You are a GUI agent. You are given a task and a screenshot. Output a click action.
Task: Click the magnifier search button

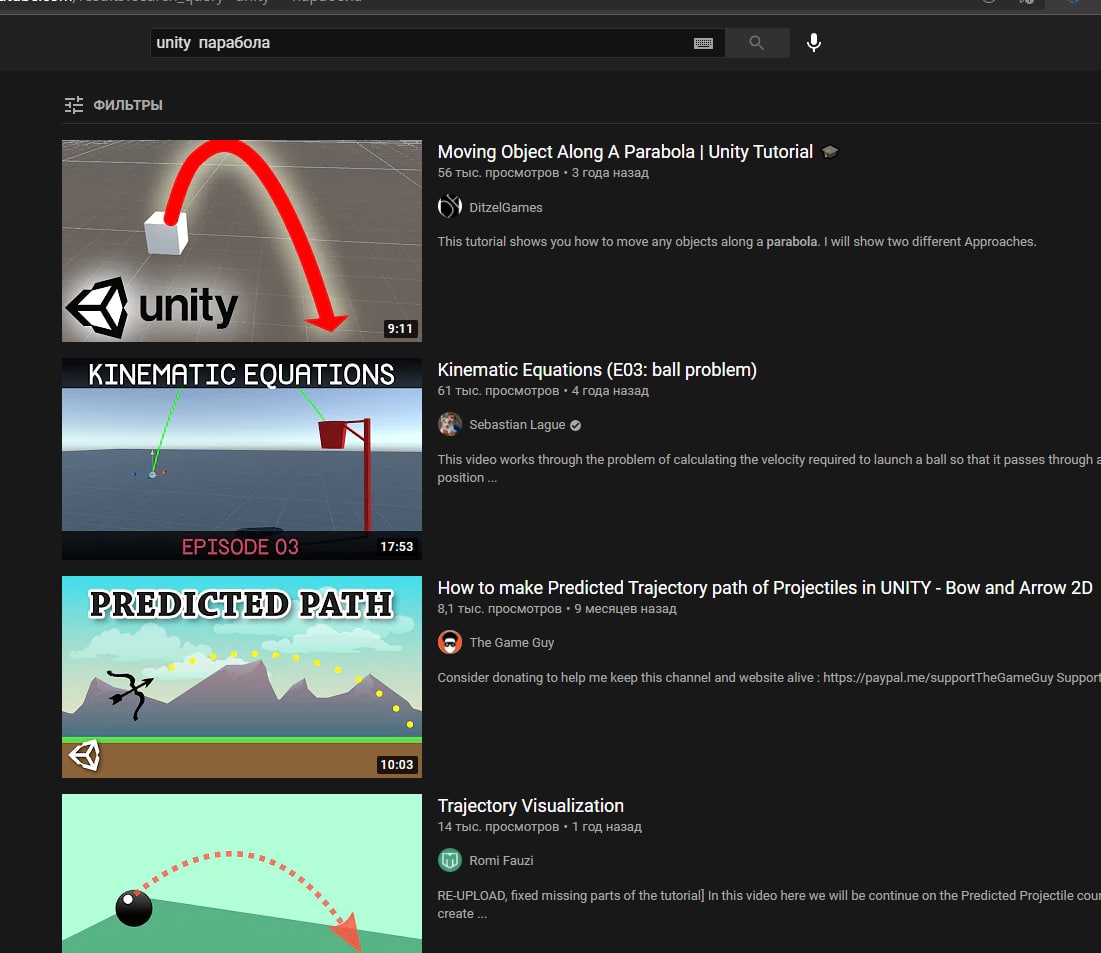tap(756, 43)
